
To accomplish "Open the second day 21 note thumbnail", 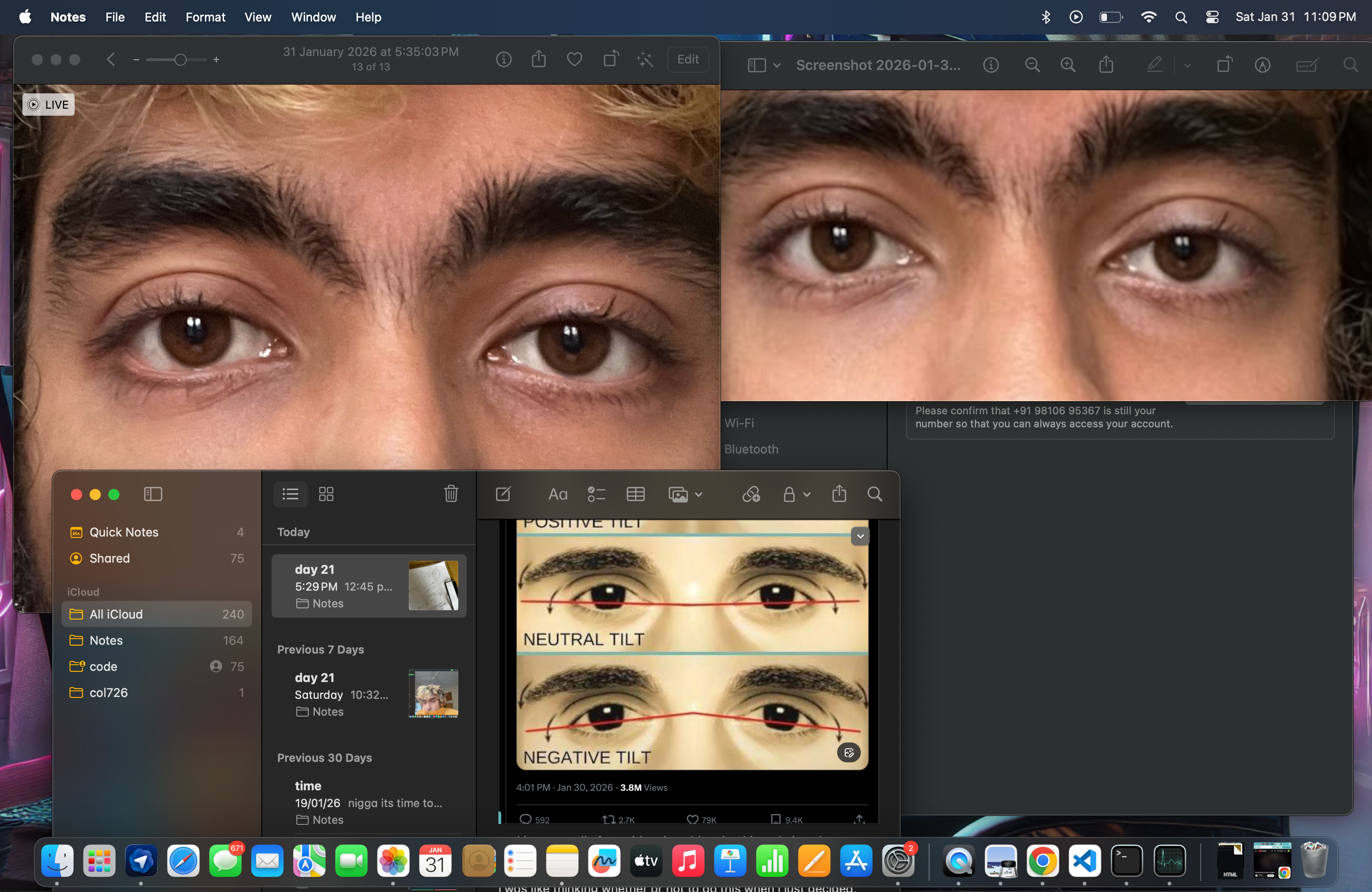I will (433, 693).
